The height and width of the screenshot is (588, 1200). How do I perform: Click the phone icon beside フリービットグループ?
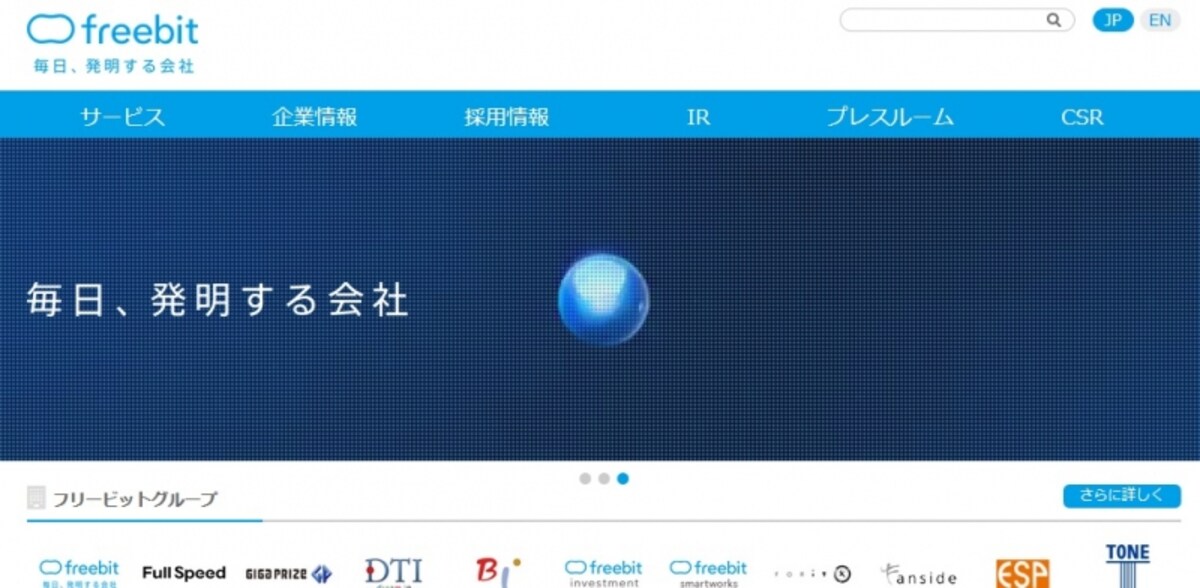[x=36, y=498]
